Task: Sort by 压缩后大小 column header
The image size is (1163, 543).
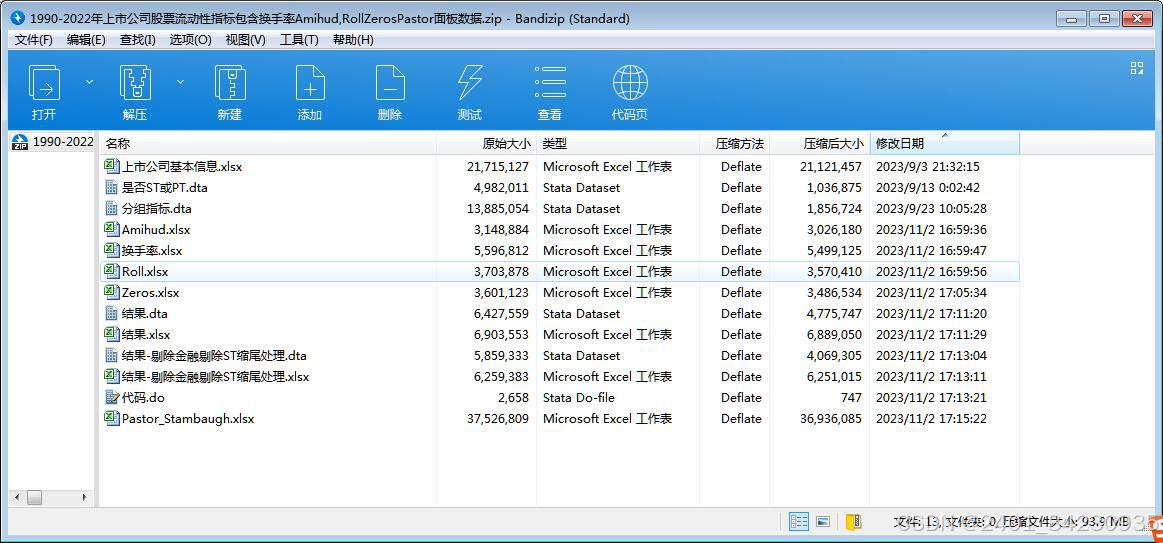Action: click(820, 144)
